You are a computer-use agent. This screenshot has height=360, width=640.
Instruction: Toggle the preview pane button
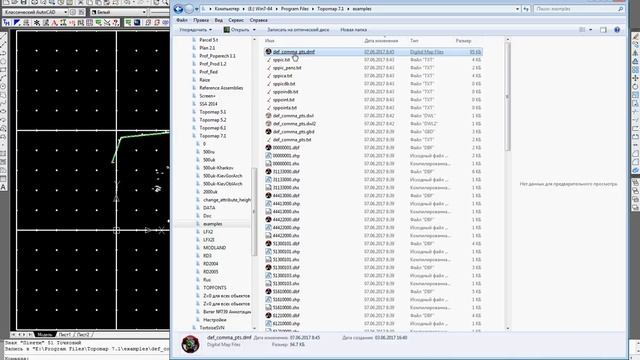click(x=603, y=30)
